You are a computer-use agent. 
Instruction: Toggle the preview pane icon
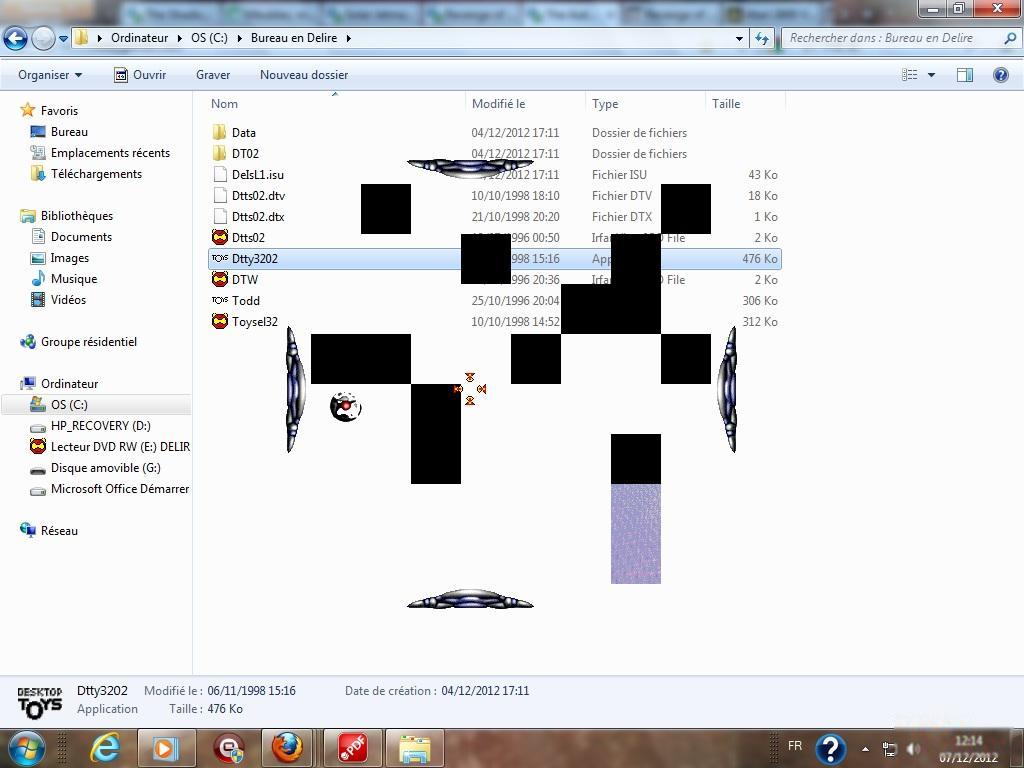(x=965, y=74)
